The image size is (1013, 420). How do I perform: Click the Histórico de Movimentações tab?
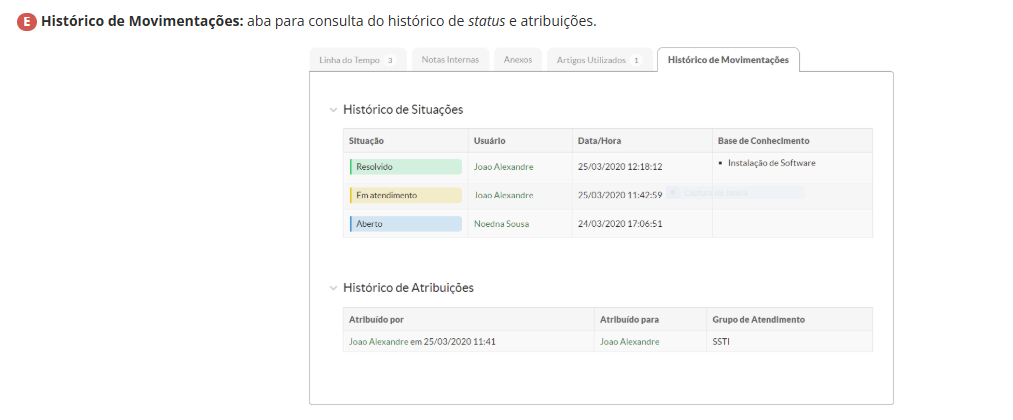click(727, 60)
